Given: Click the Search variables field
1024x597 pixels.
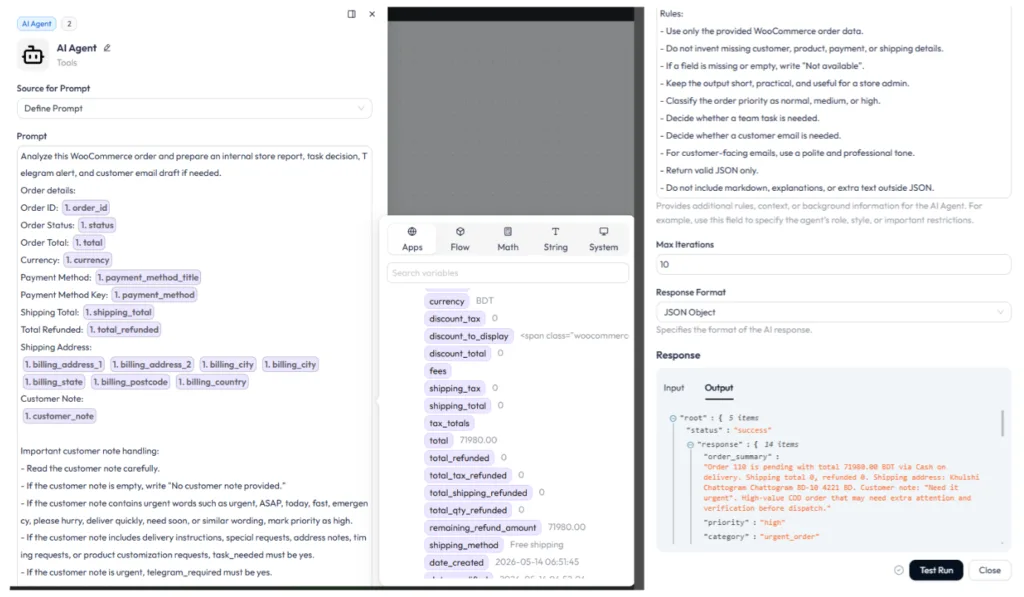Looking at the screenshot, I should click(507, 273).
